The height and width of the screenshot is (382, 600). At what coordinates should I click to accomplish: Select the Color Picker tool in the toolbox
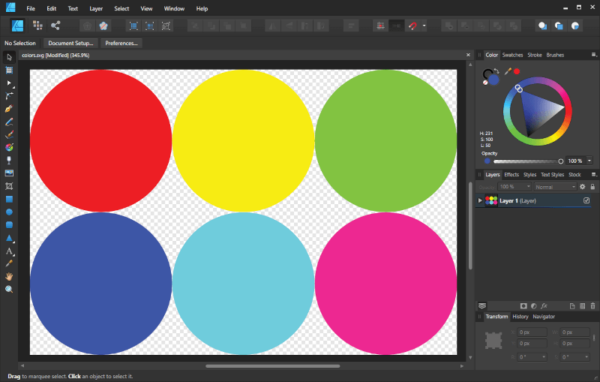click(9, 263)
